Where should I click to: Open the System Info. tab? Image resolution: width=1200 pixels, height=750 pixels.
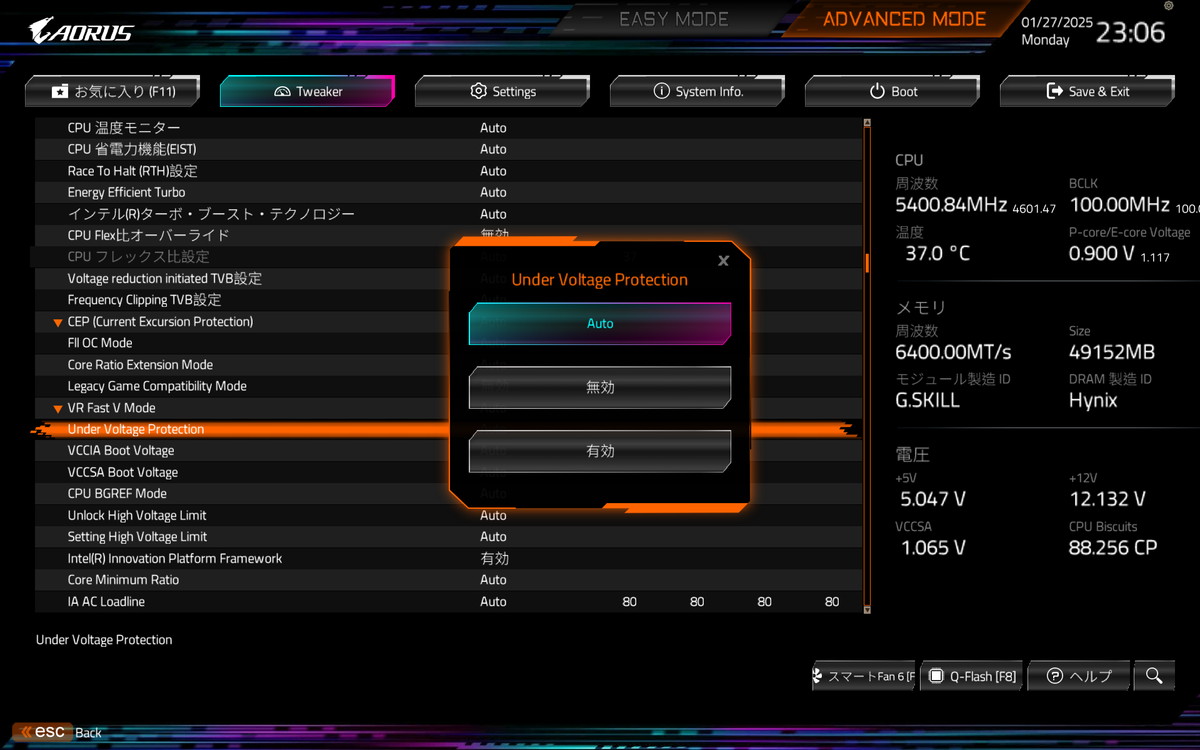click(697, 91)
